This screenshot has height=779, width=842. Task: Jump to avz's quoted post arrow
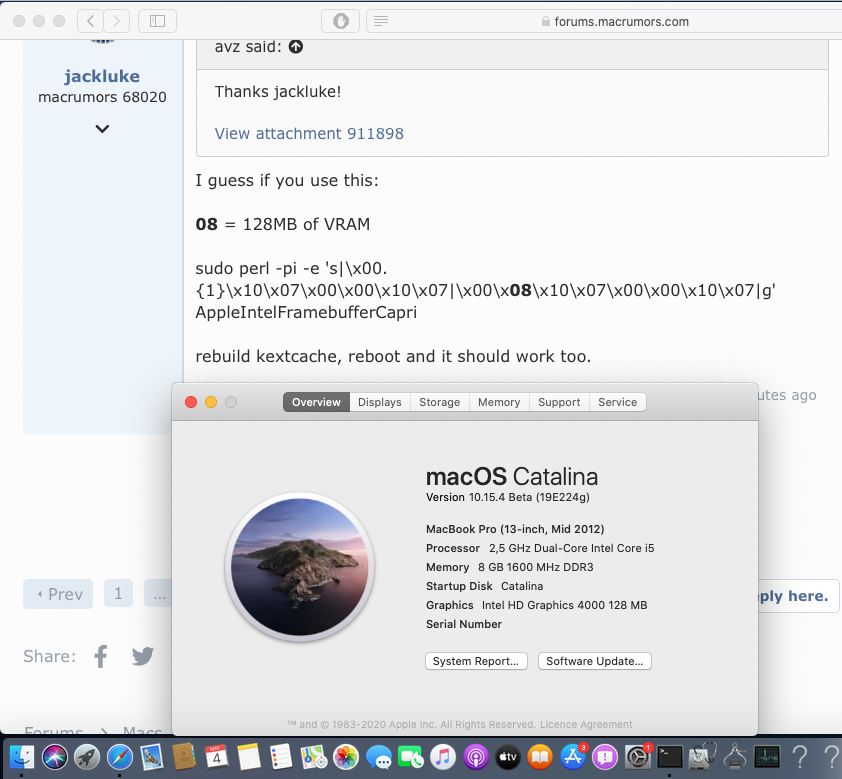tap(296, 47)
